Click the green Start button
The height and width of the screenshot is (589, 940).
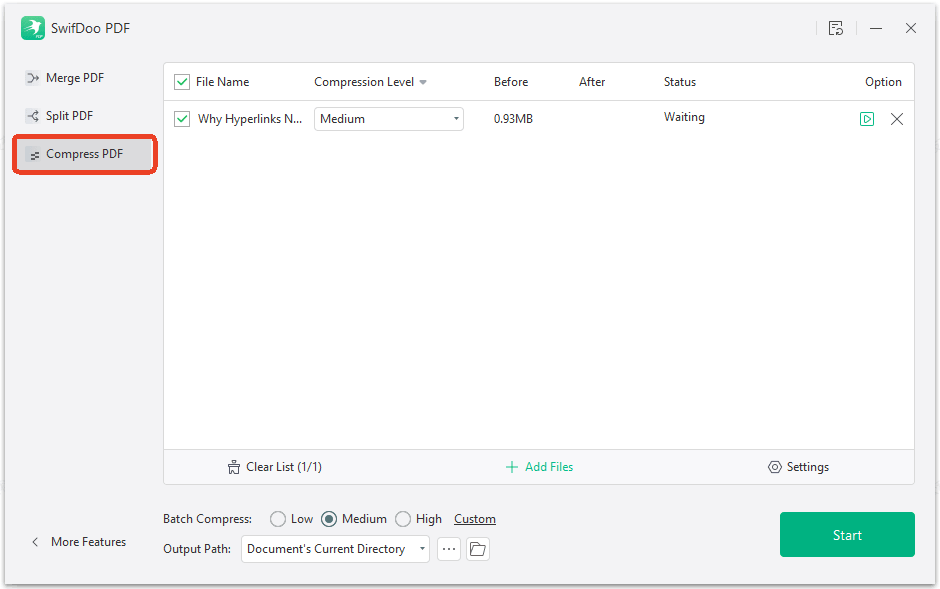click(847, 534)
